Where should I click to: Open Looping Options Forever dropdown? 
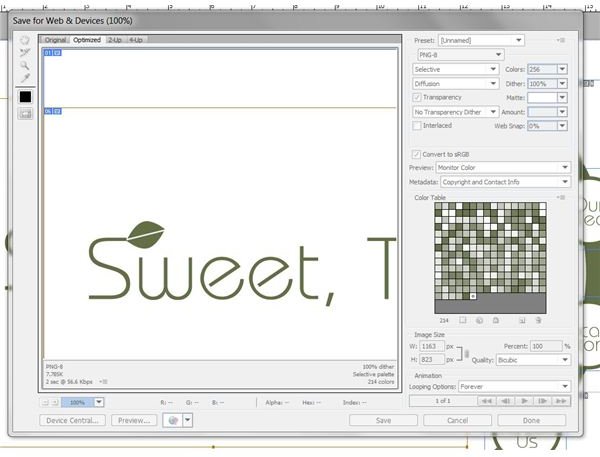(x=515, y=387)
